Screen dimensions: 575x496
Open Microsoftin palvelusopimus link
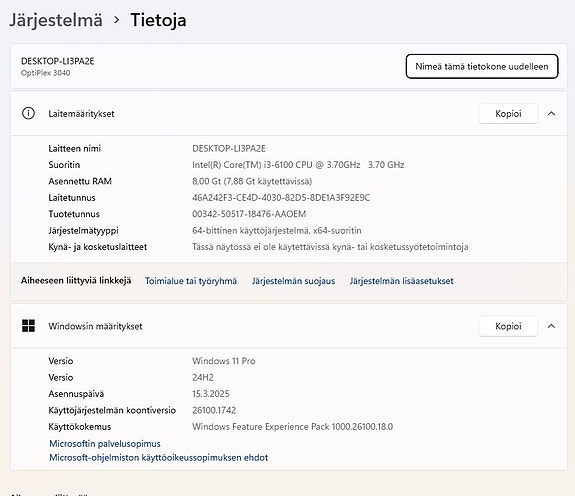click(105, 444)
